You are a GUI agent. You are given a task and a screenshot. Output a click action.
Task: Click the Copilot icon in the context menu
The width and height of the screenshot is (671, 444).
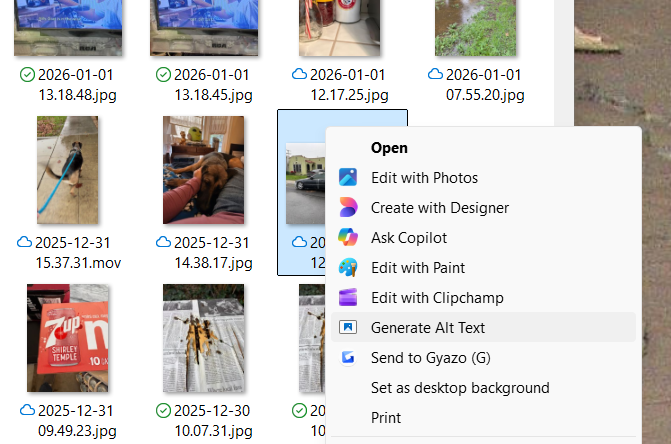tap(348, 237)
